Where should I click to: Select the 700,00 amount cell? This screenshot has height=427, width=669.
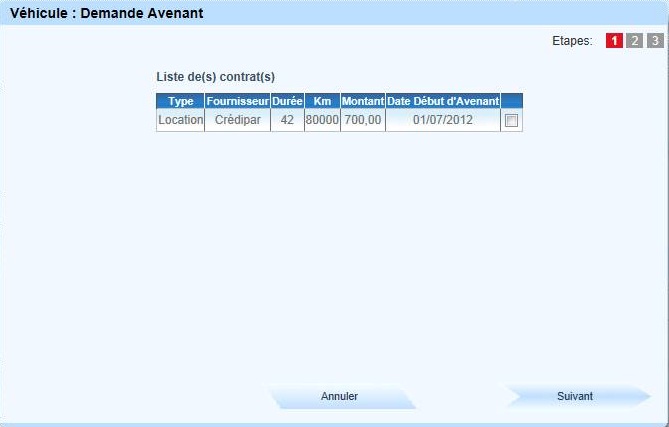click(x=362, y=120)
